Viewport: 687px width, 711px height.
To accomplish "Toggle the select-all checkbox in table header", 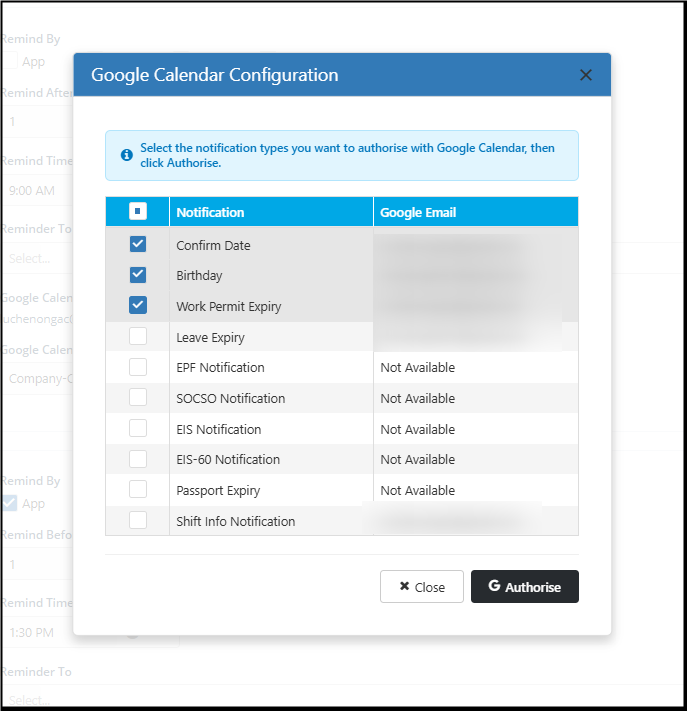I will [137, 211].
